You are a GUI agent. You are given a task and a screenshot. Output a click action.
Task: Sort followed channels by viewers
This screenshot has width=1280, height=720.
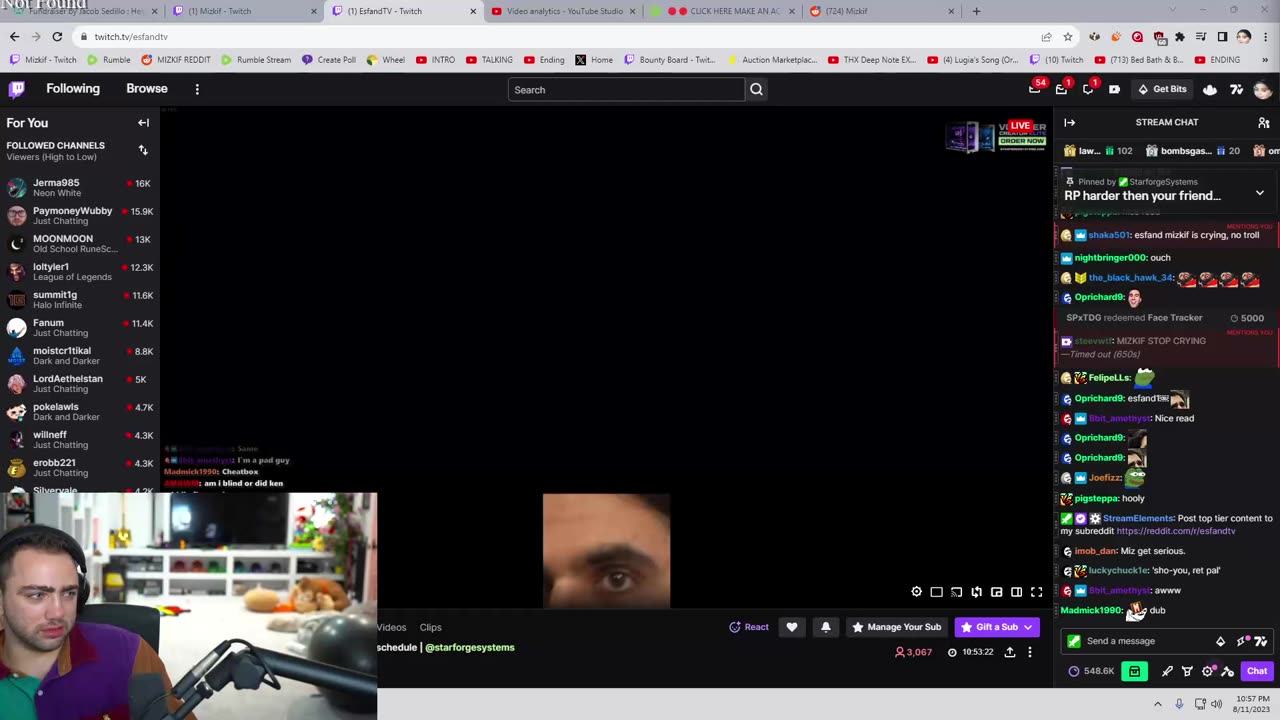pos(143,150)
